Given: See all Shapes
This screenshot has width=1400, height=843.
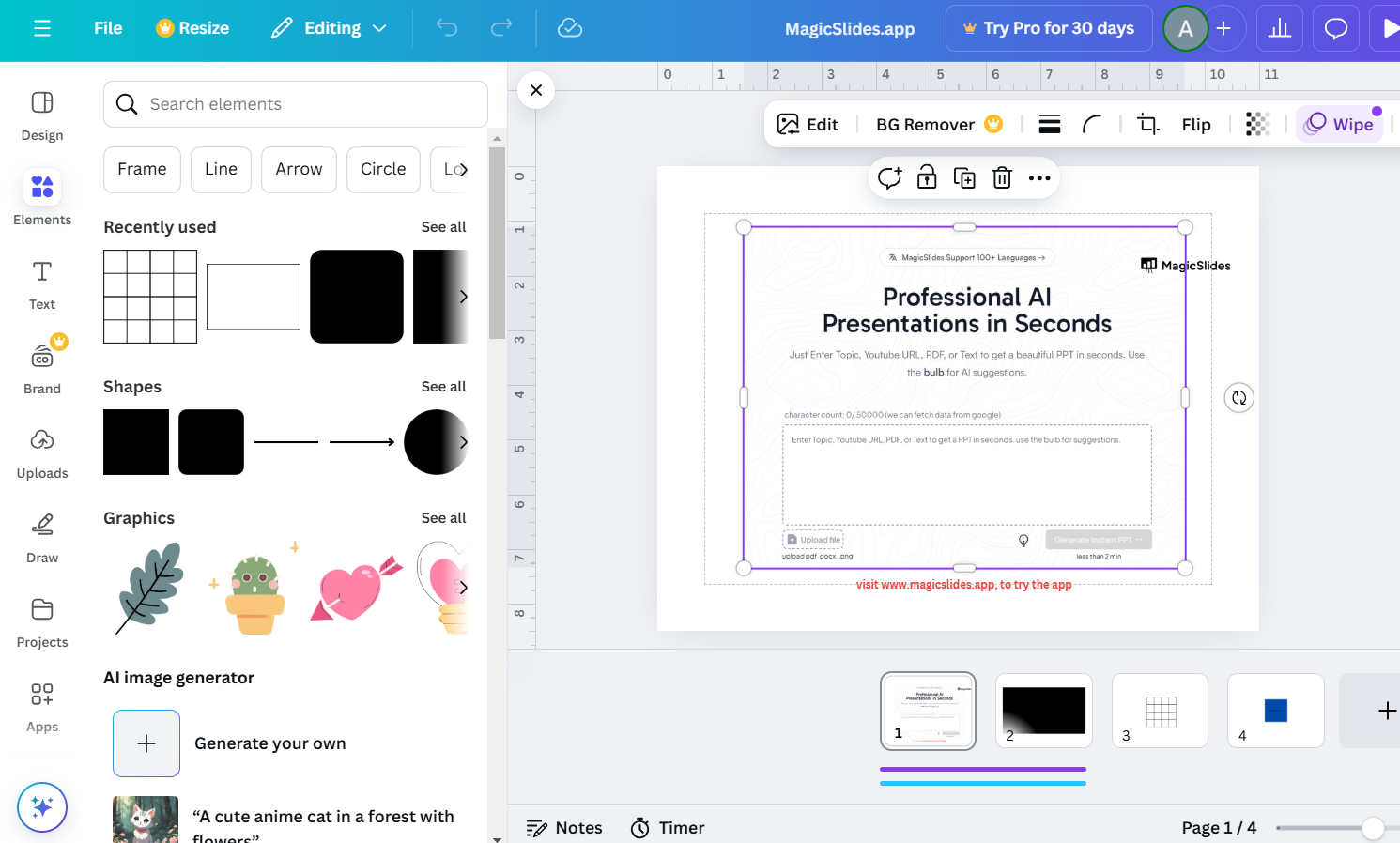Looking at the screenshot, I should tap(443, 387).
